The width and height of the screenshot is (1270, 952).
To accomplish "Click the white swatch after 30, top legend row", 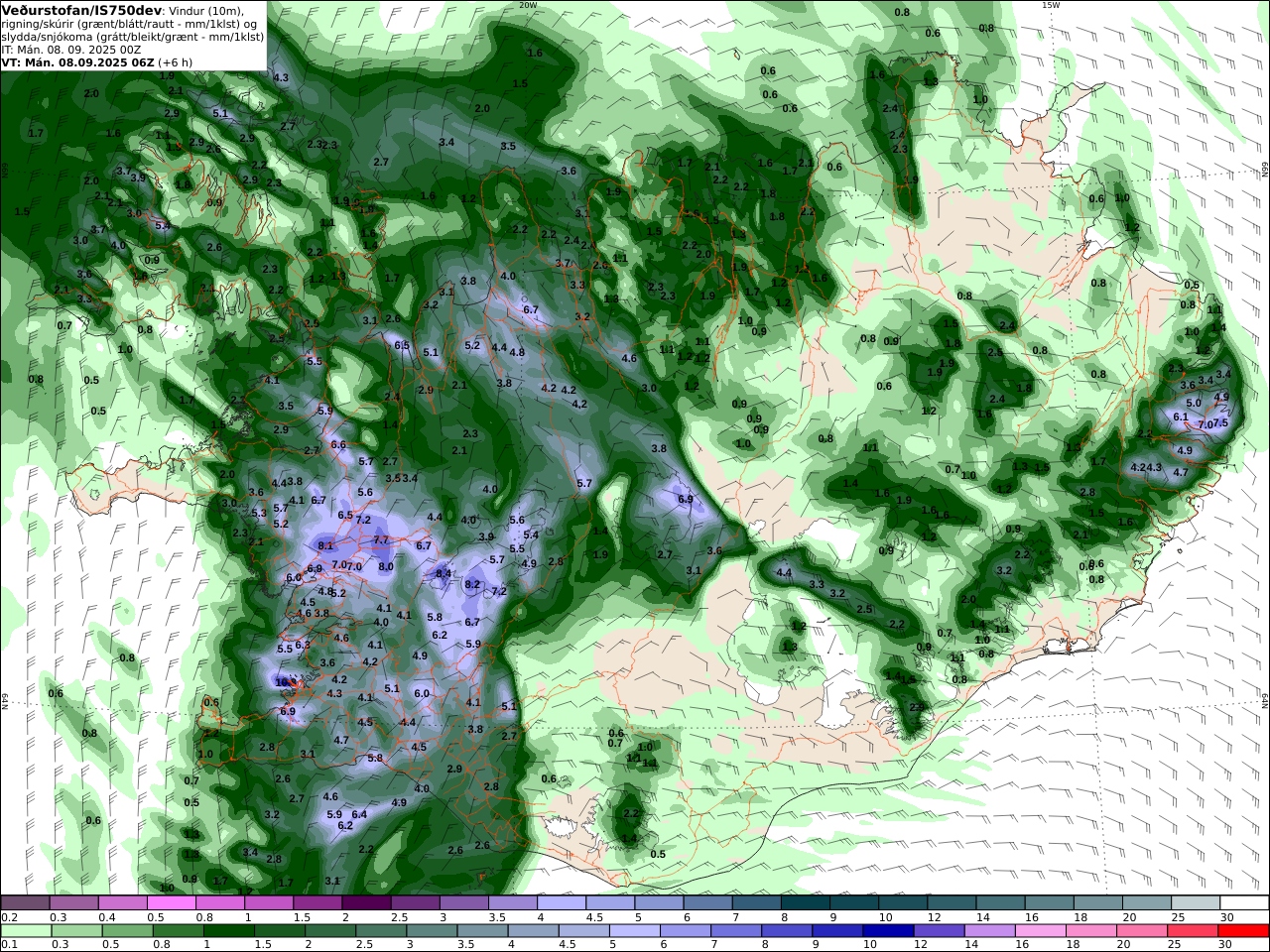I will pos(1243,902).
